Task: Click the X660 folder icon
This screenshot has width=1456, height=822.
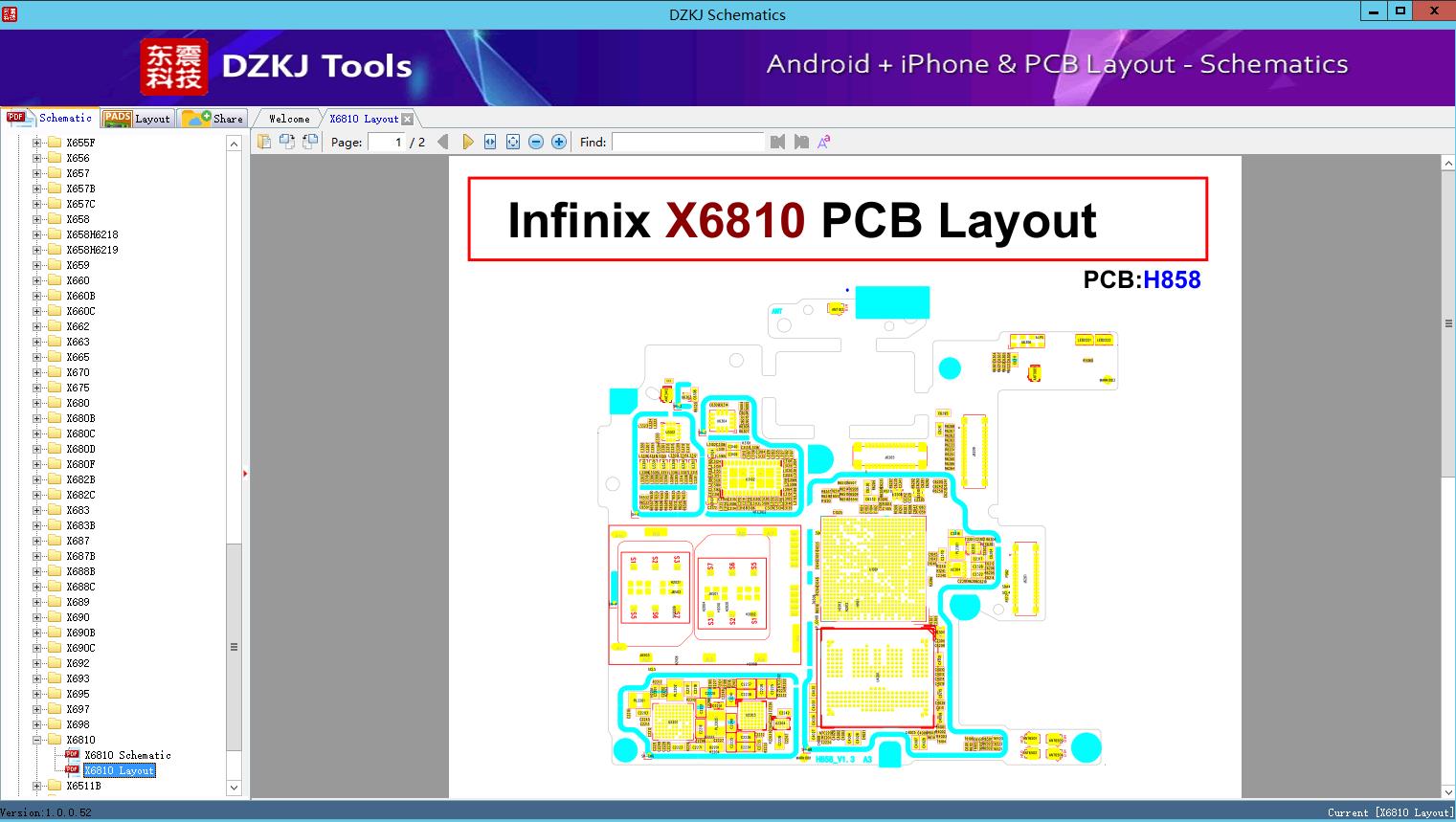Action: coord(55,280)
